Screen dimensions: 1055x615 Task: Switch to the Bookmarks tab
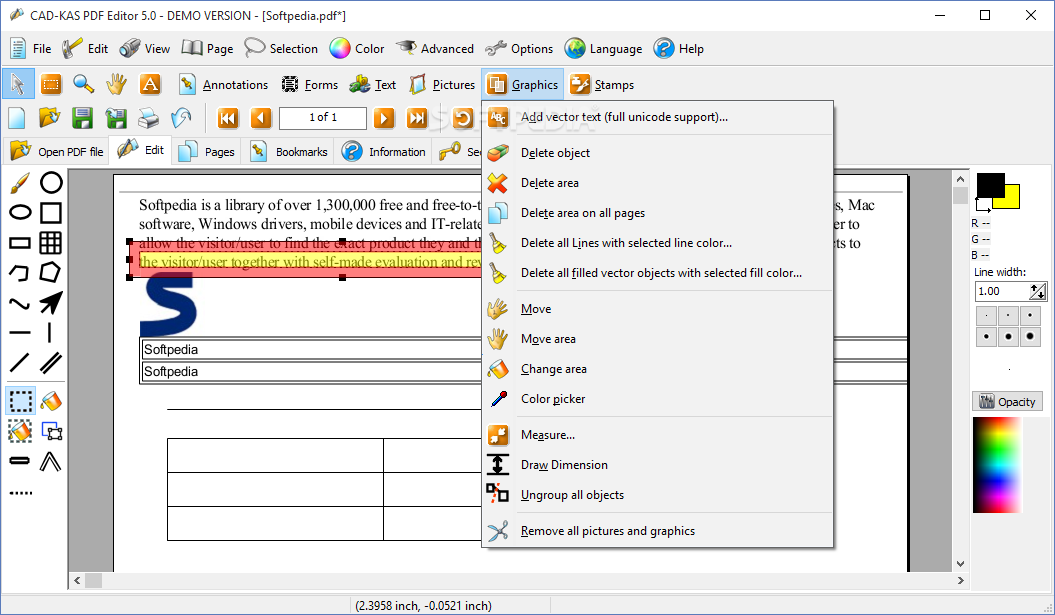click(x=288, y=151)
